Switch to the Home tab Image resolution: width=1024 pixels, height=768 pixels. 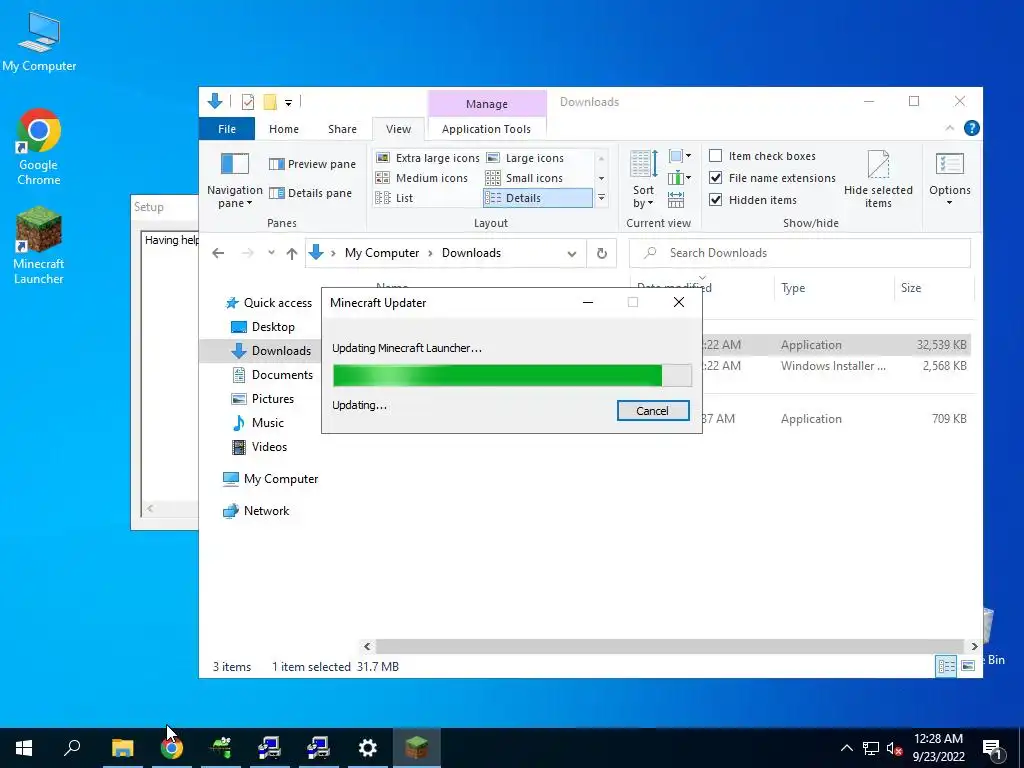click(x=283, y=129)
